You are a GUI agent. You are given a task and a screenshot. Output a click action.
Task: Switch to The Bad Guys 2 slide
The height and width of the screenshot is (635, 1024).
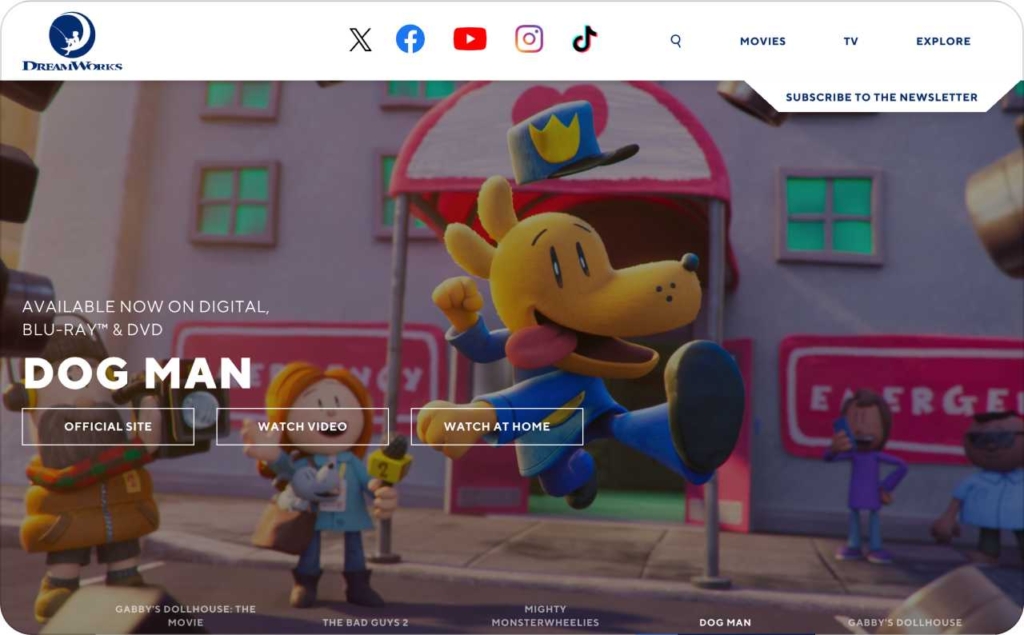(x=365, y=622)
